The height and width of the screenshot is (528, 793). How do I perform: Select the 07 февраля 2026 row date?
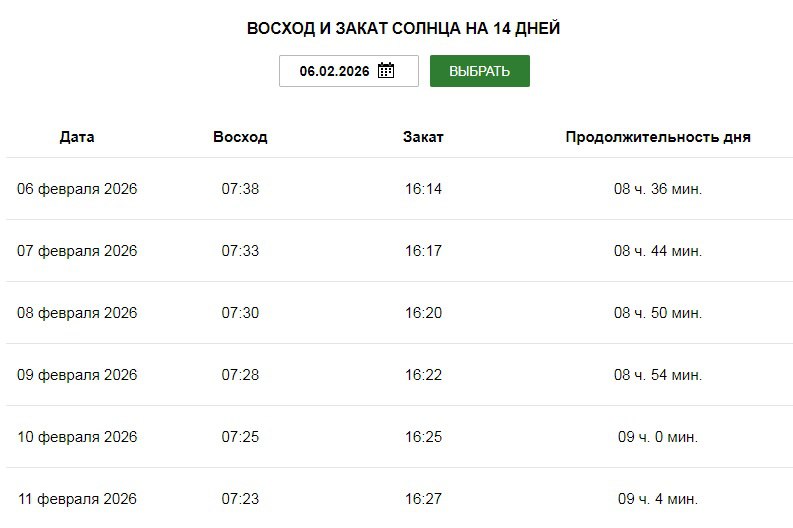pyautogui.click(x=77, y=251)
